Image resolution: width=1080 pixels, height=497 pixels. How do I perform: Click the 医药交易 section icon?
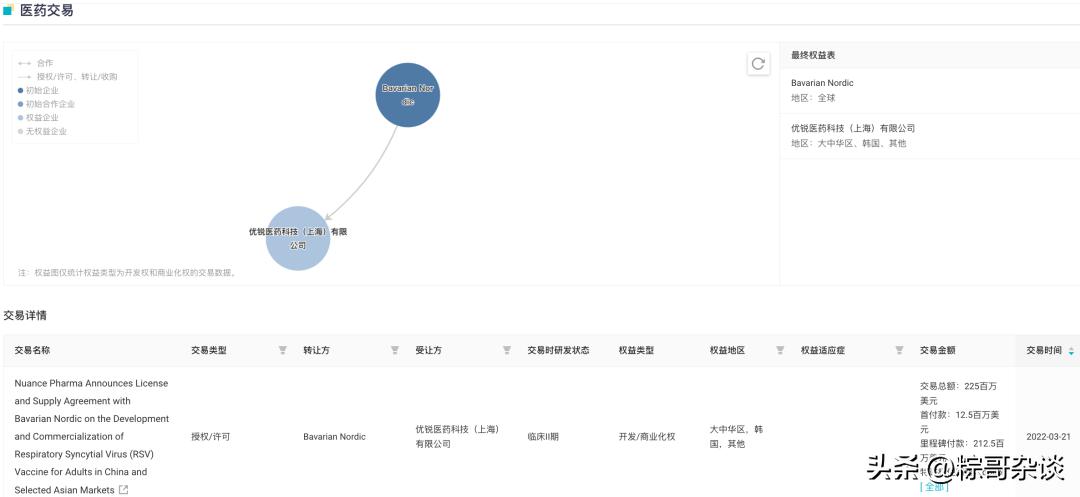pyautogui.click(x=8, y=10)
